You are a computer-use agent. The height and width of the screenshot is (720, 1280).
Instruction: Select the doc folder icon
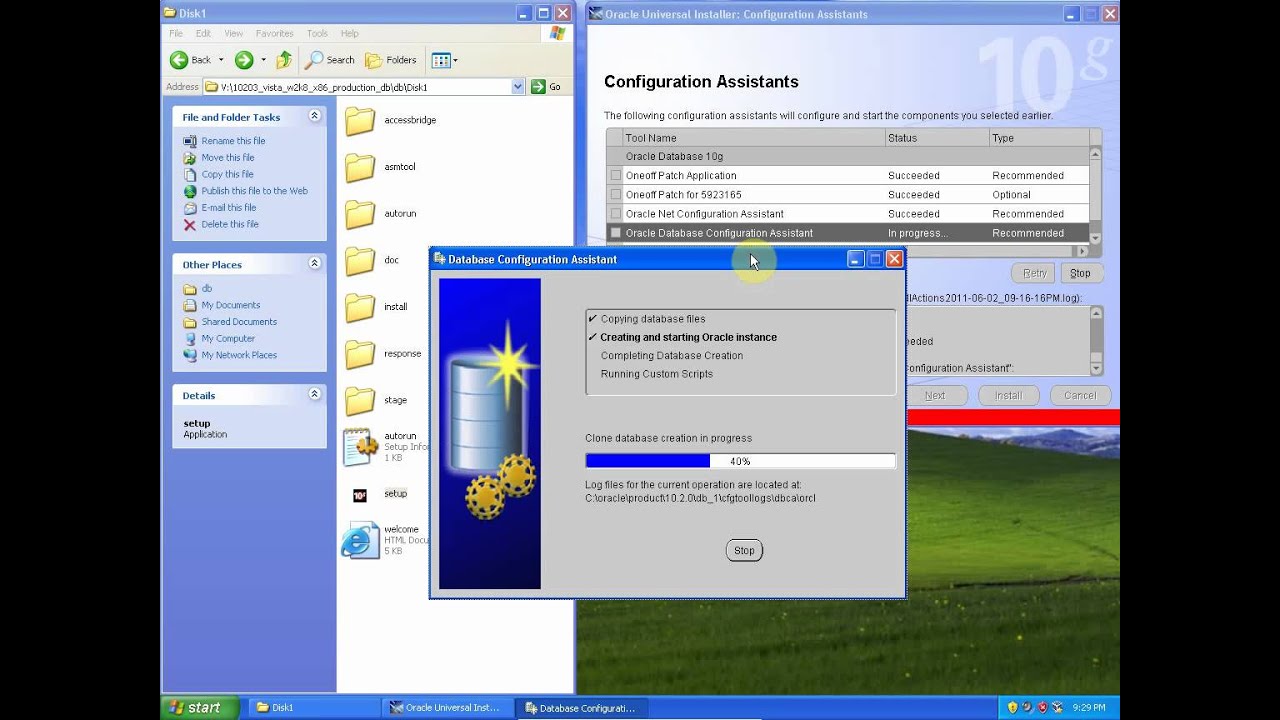(360, 261)
